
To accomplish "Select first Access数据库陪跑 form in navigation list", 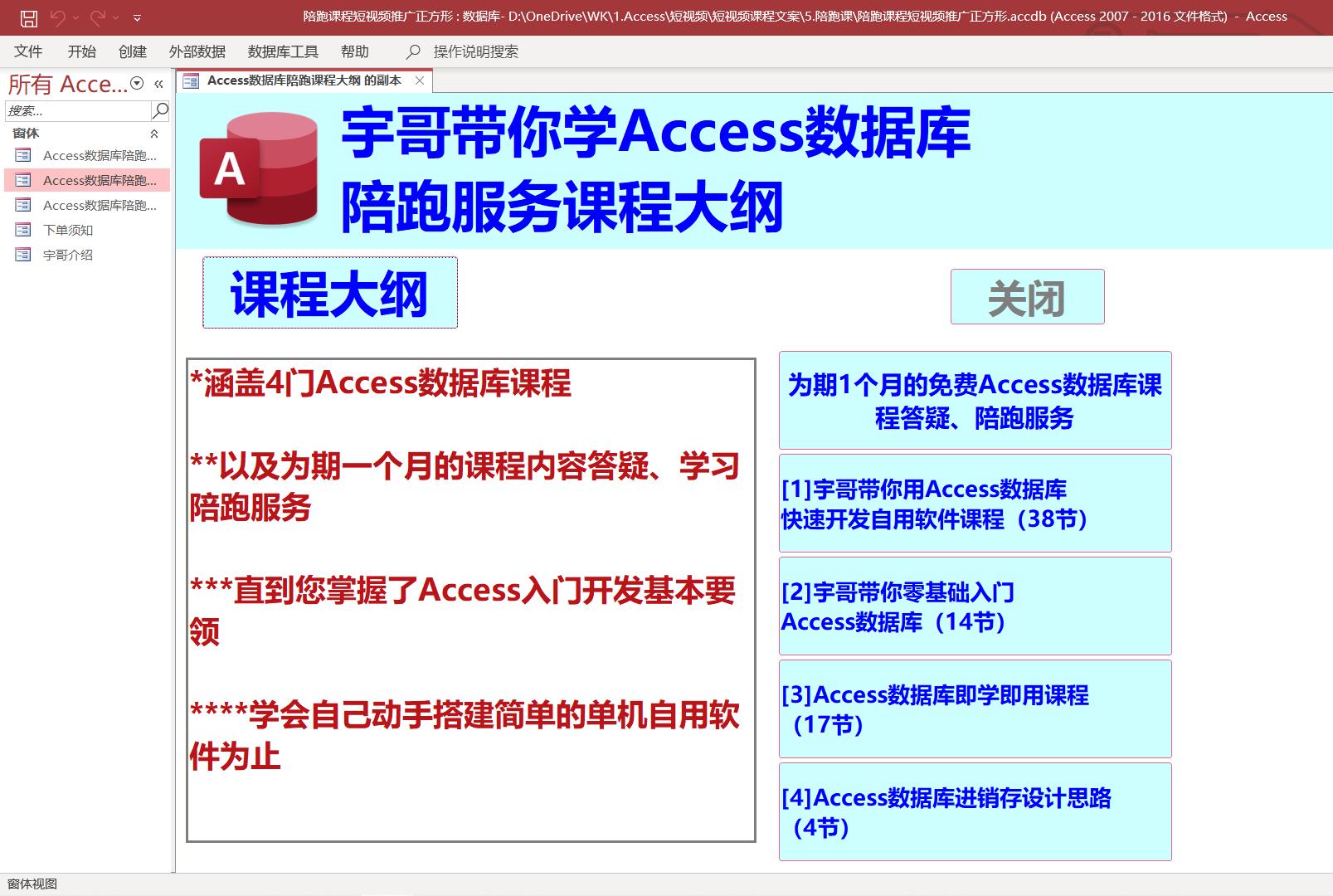I will 87,155.
